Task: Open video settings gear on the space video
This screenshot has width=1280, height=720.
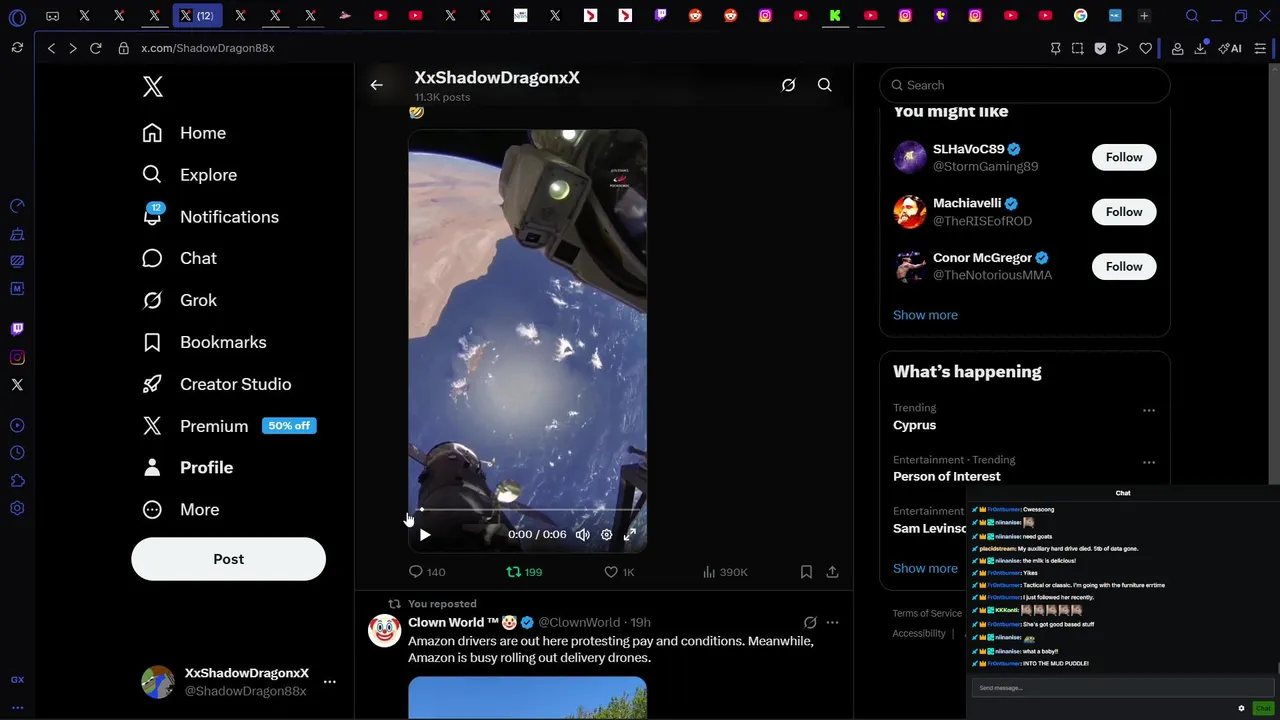Action: 606,535
